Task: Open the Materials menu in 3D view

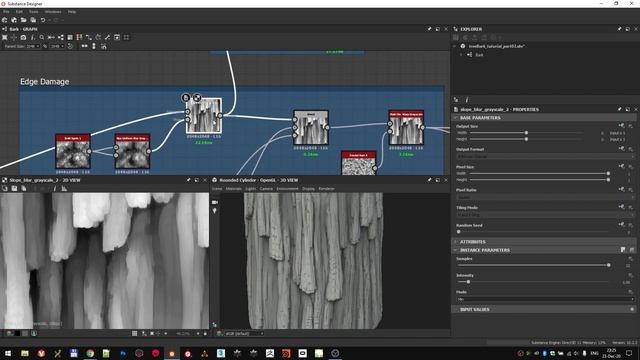Action: (x=233, y=189)
